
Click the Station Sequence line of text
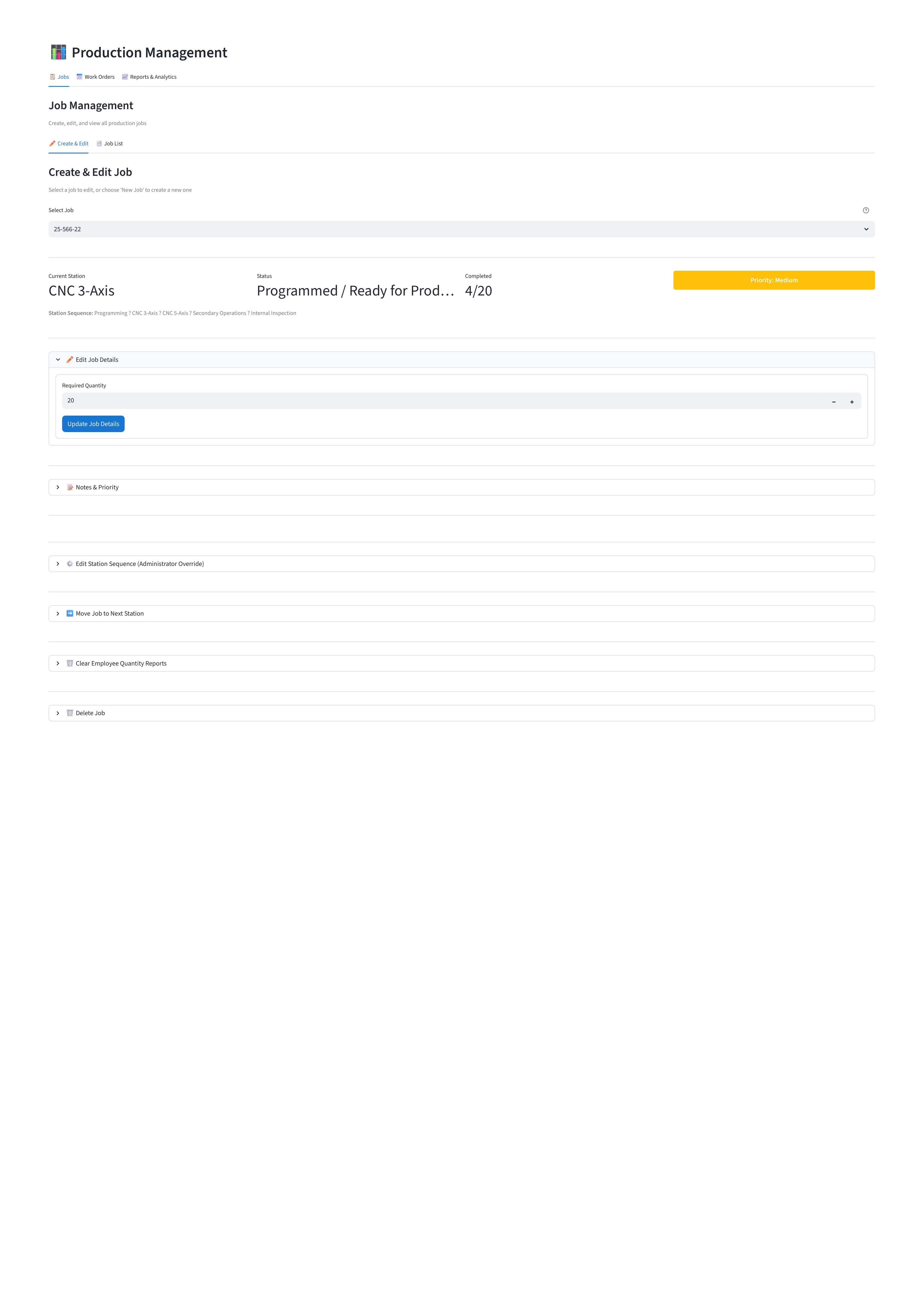(172, 313)
